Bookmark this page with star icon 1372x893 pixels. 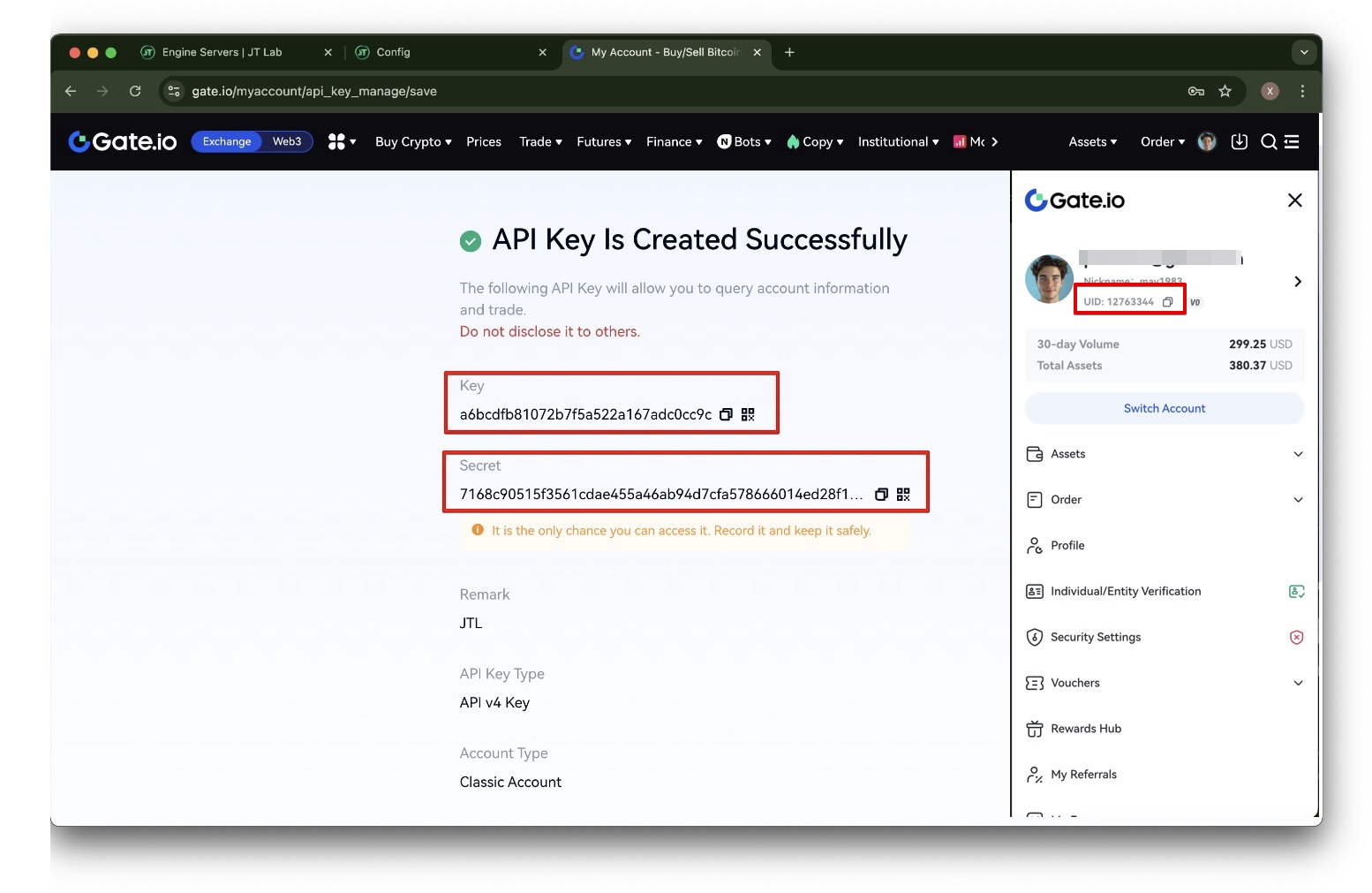coord(1225,91)
